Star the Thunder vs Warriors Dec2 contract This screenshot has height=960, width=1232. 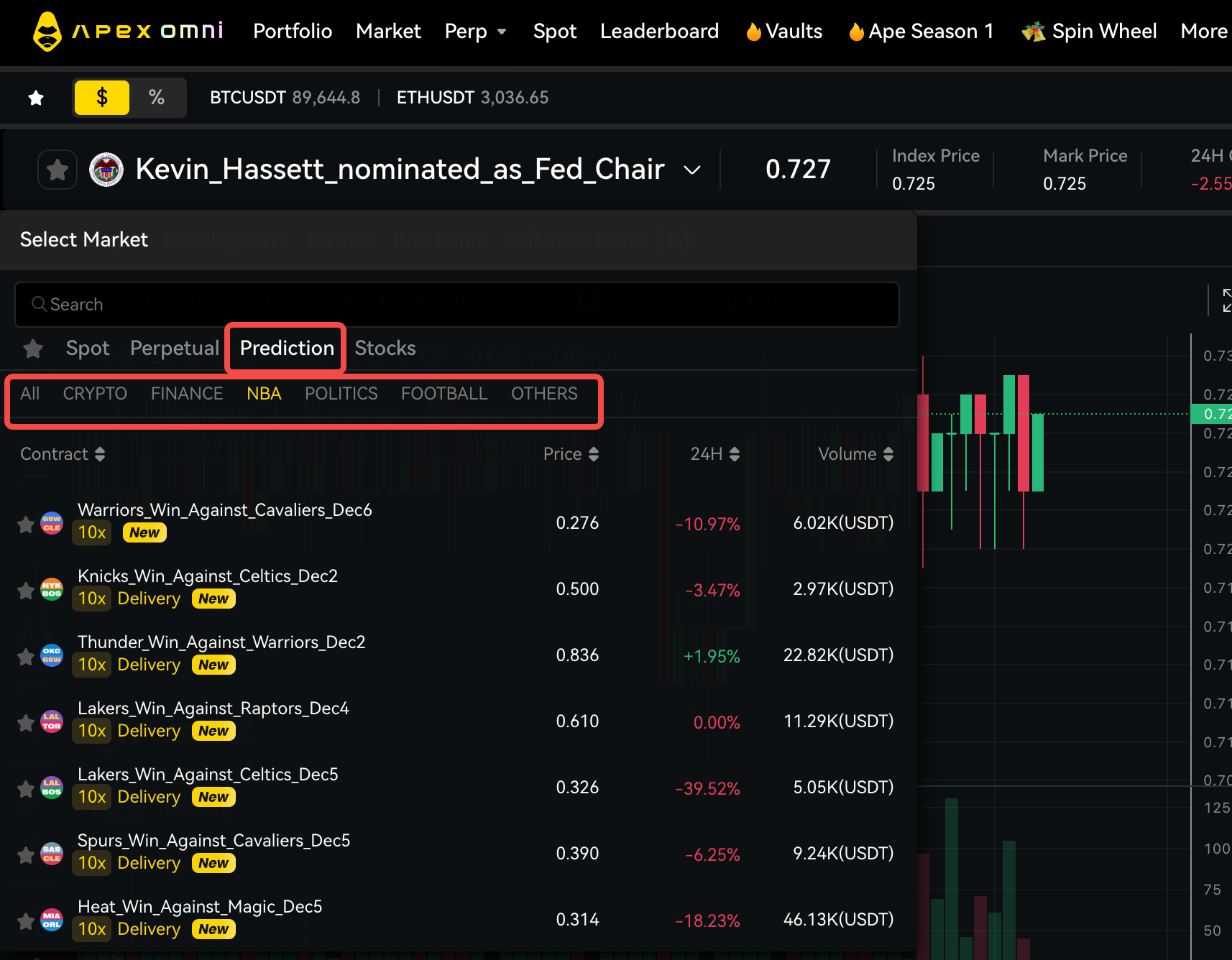pyautogui.click(x=26, y=657)
